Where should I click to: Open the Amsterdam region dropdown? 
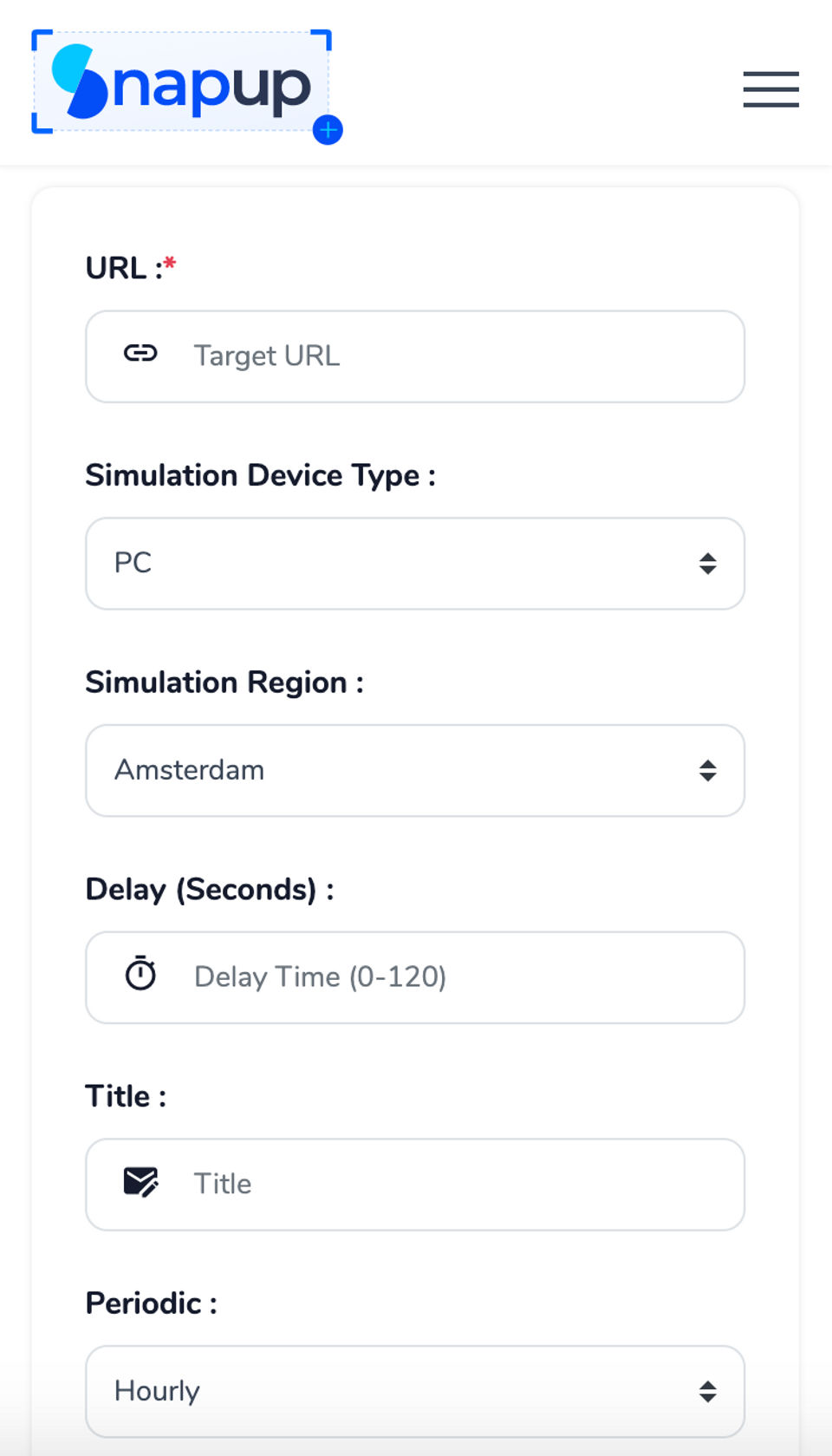point(399,771)
